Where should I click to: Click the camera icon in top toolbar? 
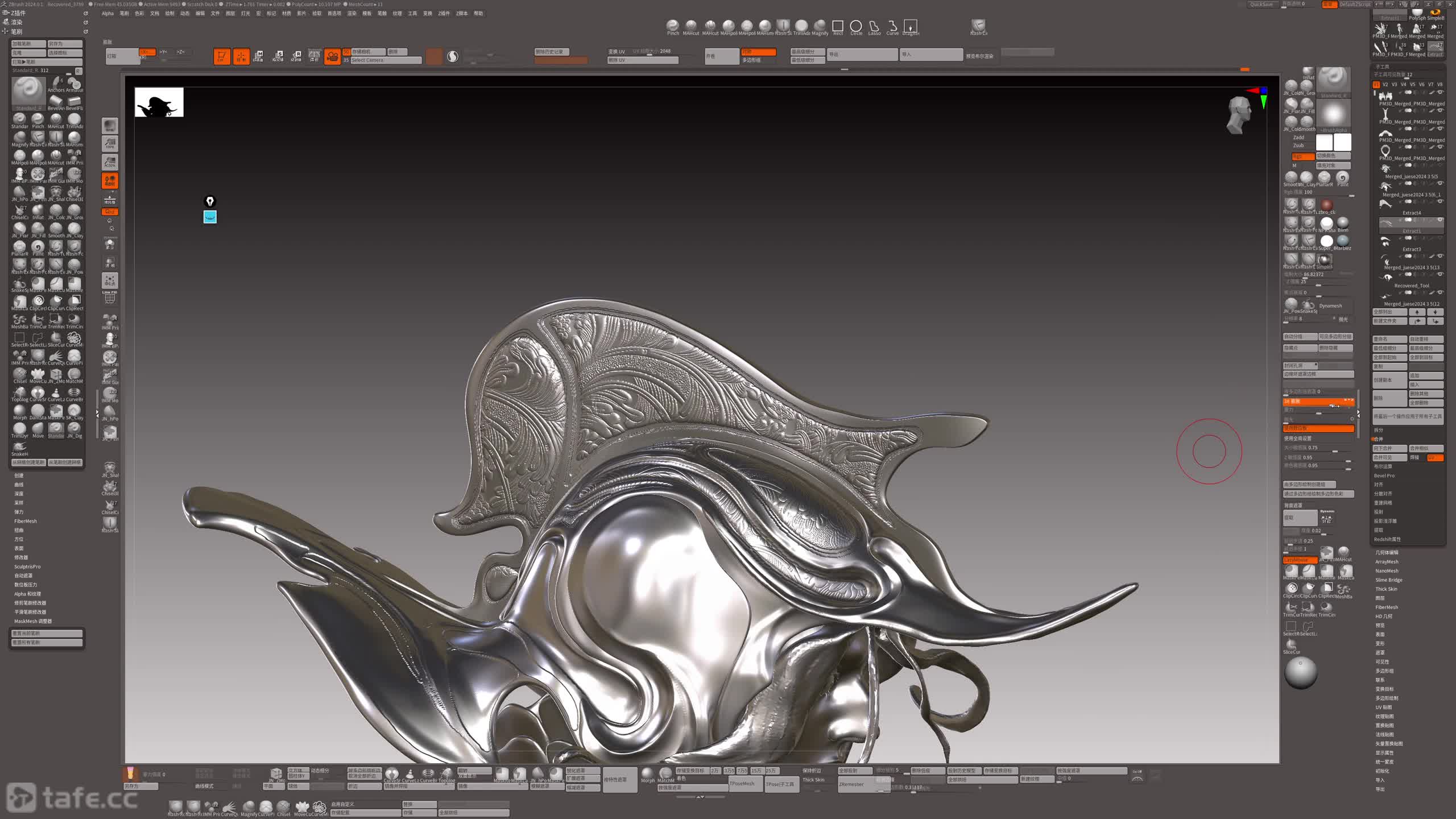pyautogui.click(x=332, y=56)
